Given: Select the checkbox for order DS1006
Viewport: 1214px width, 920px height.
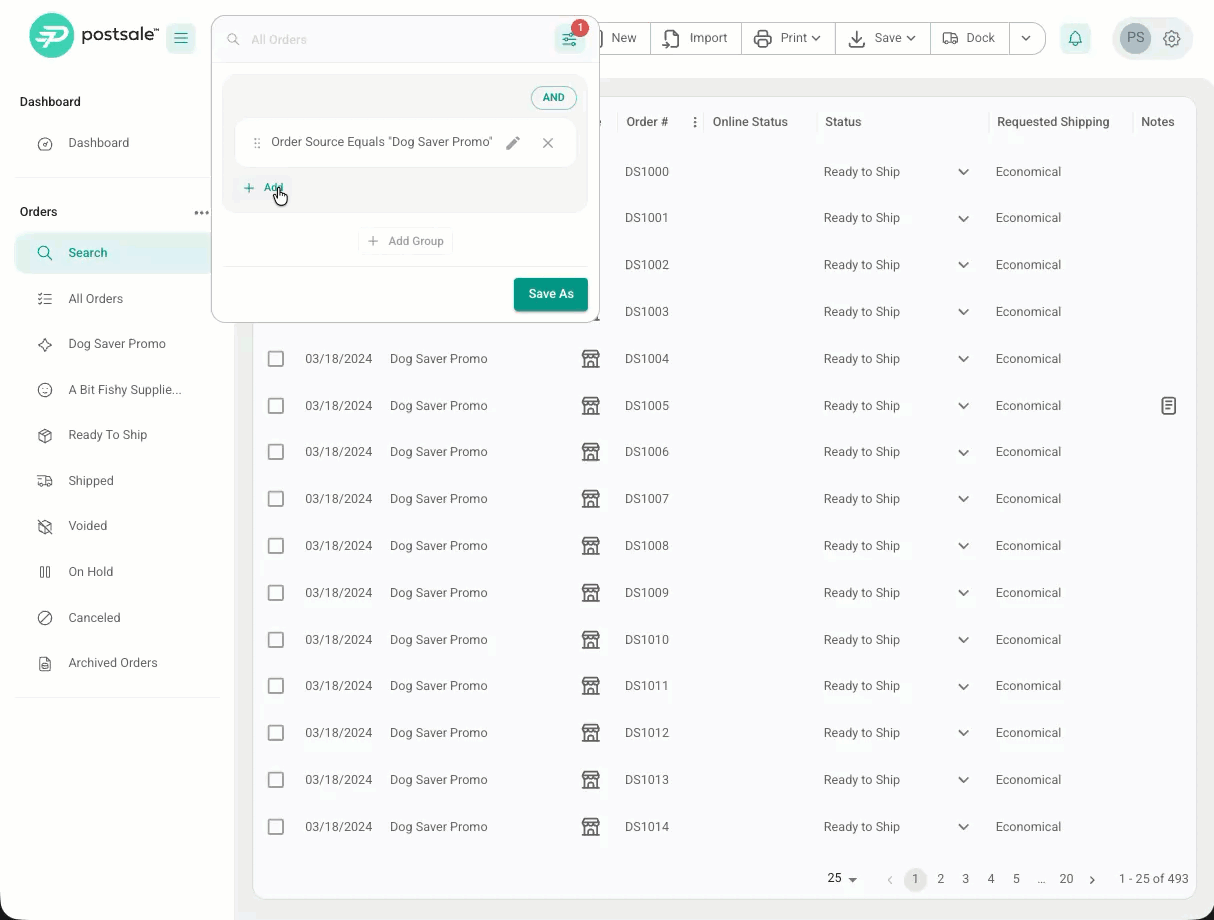Looking at the screenshot, I should pyautogui.click(x=276, y=452).
